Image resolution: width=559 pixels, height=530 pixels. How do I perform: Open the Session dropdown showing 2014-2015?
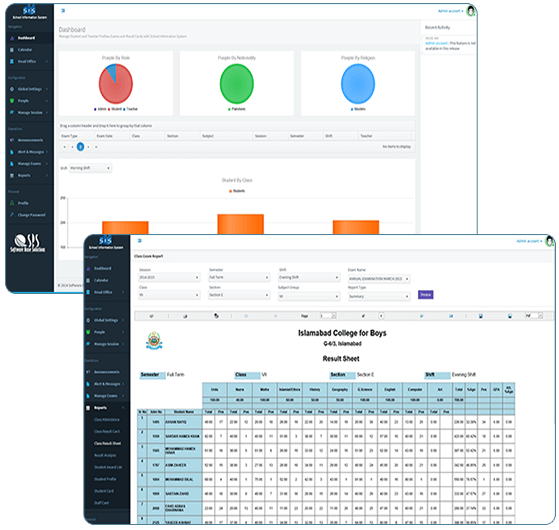pos(169,277)
